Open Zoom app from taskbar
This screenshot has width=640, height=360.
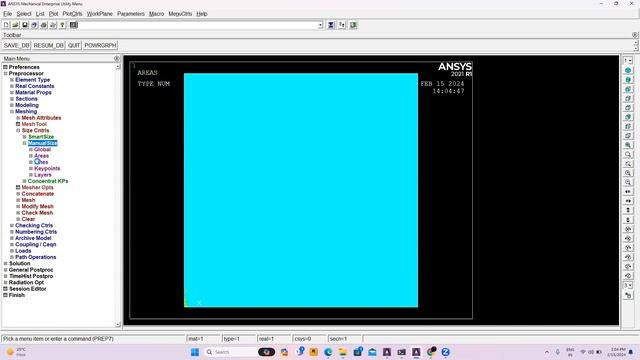(x=445, y=352)
